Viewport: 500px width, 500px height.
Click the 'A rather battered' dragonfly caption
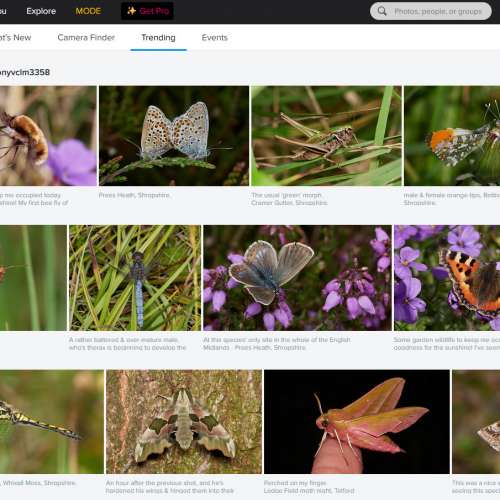pos(128,344)
